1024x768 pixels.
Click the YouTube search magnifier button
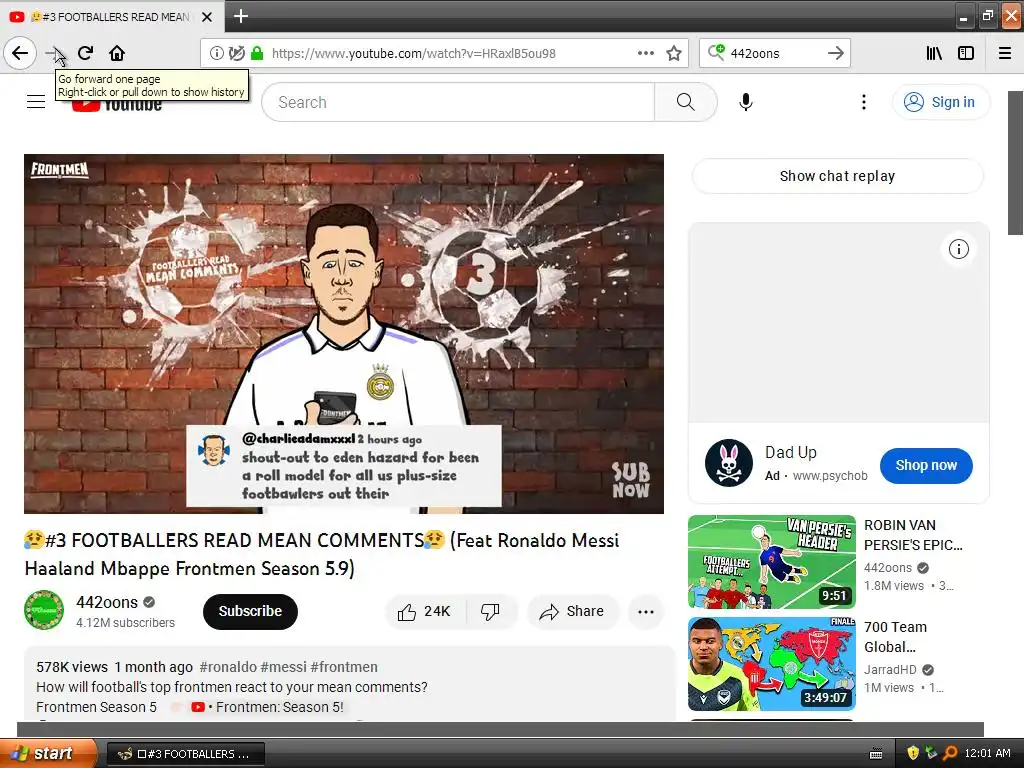(x=686, y=102)
